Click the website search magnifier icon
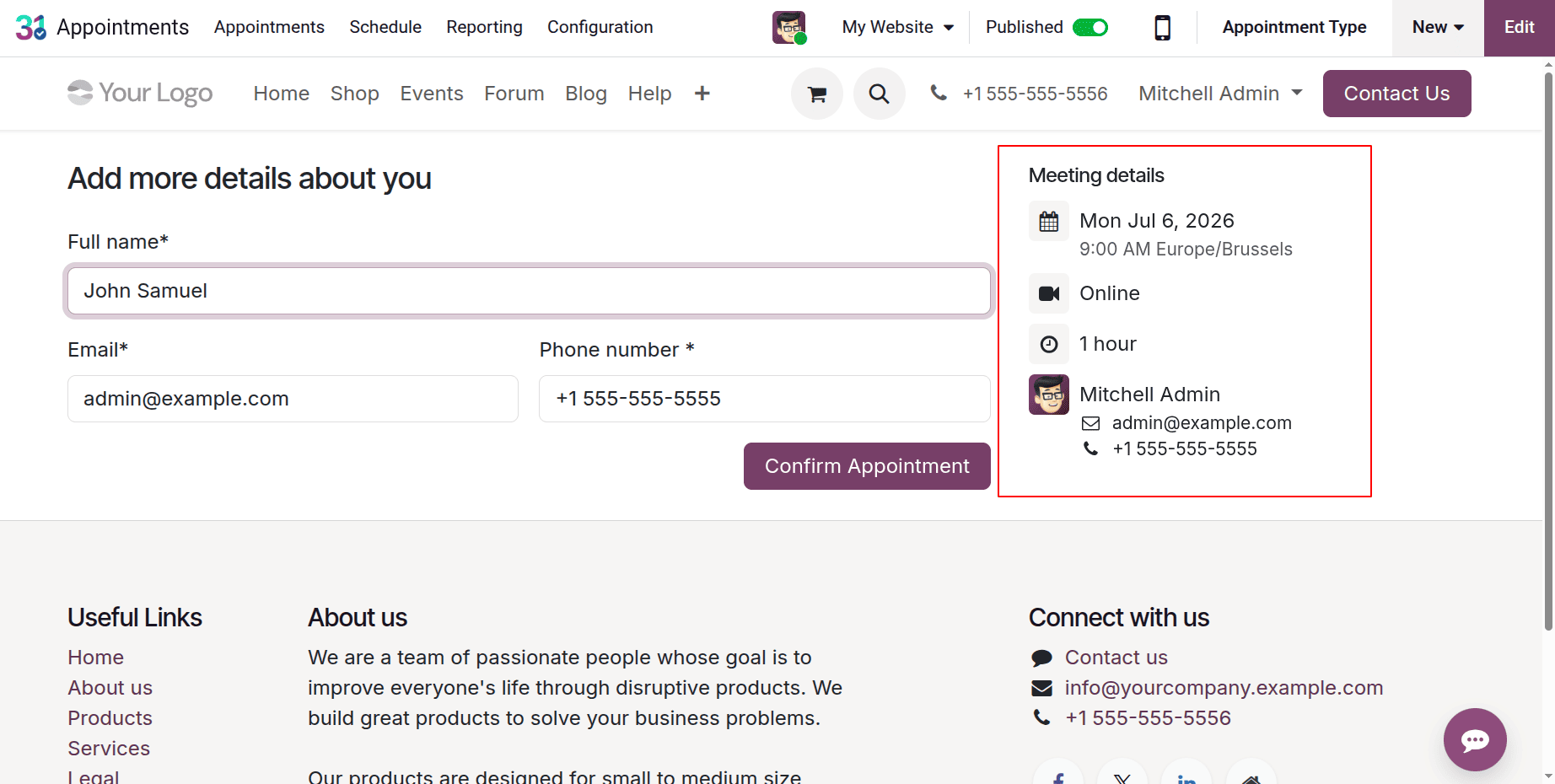This screenshot has width=1555, height=784. click(x=879, y=94)
